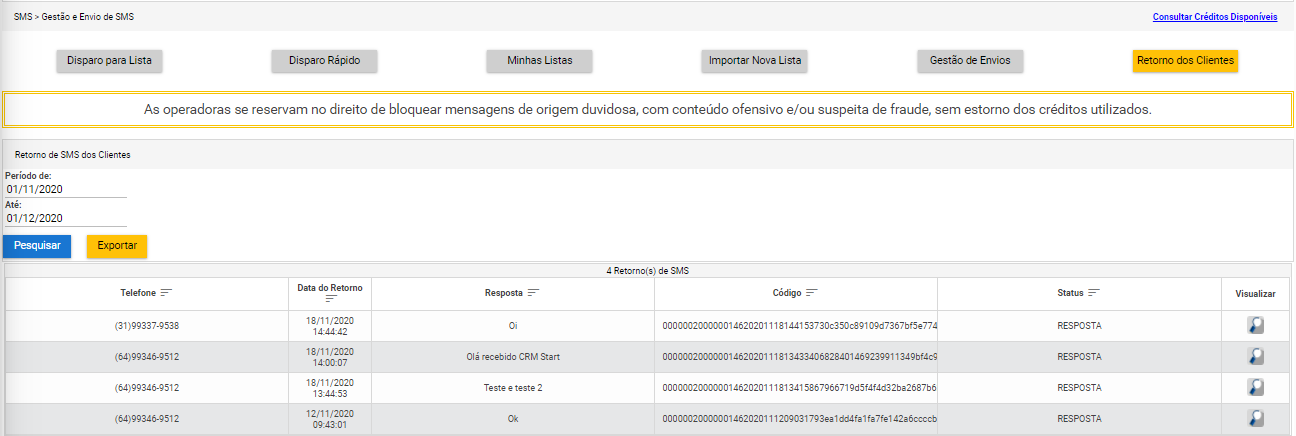The image size is (1296, 436).
Task: Click RESPOSTA status in the 'Oi' row
Action: [1079, 326]
